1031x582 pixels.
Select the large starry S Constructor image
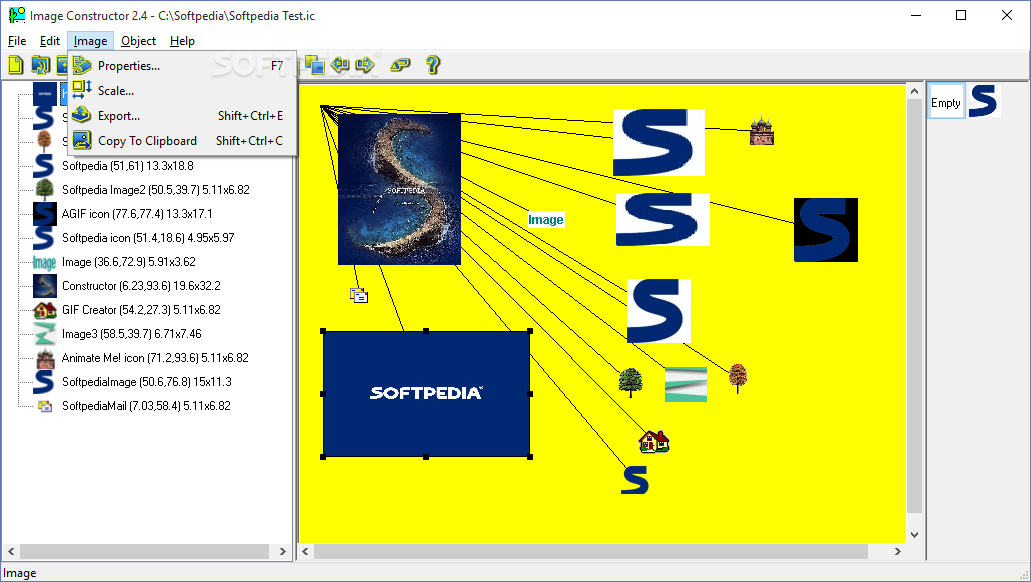[399, 189]
